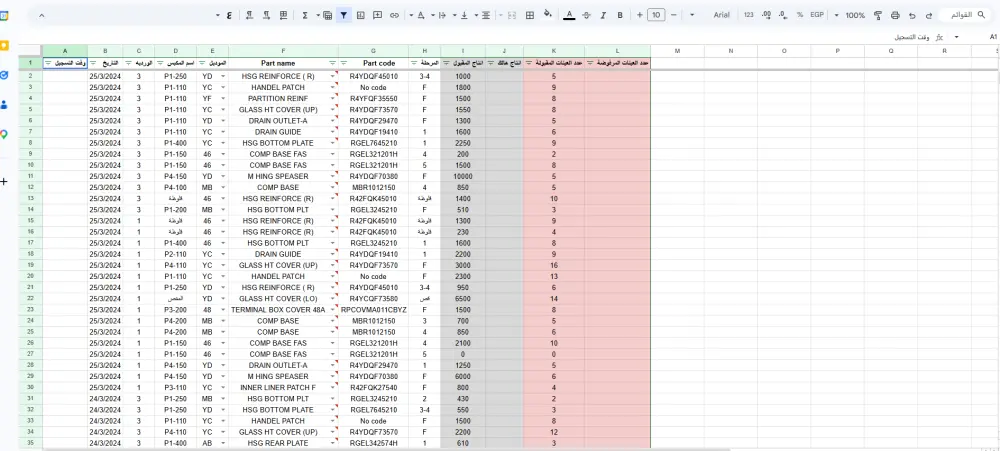1000x451 pixels.
Task: Open vertical align options
Action: coord(464,15)
